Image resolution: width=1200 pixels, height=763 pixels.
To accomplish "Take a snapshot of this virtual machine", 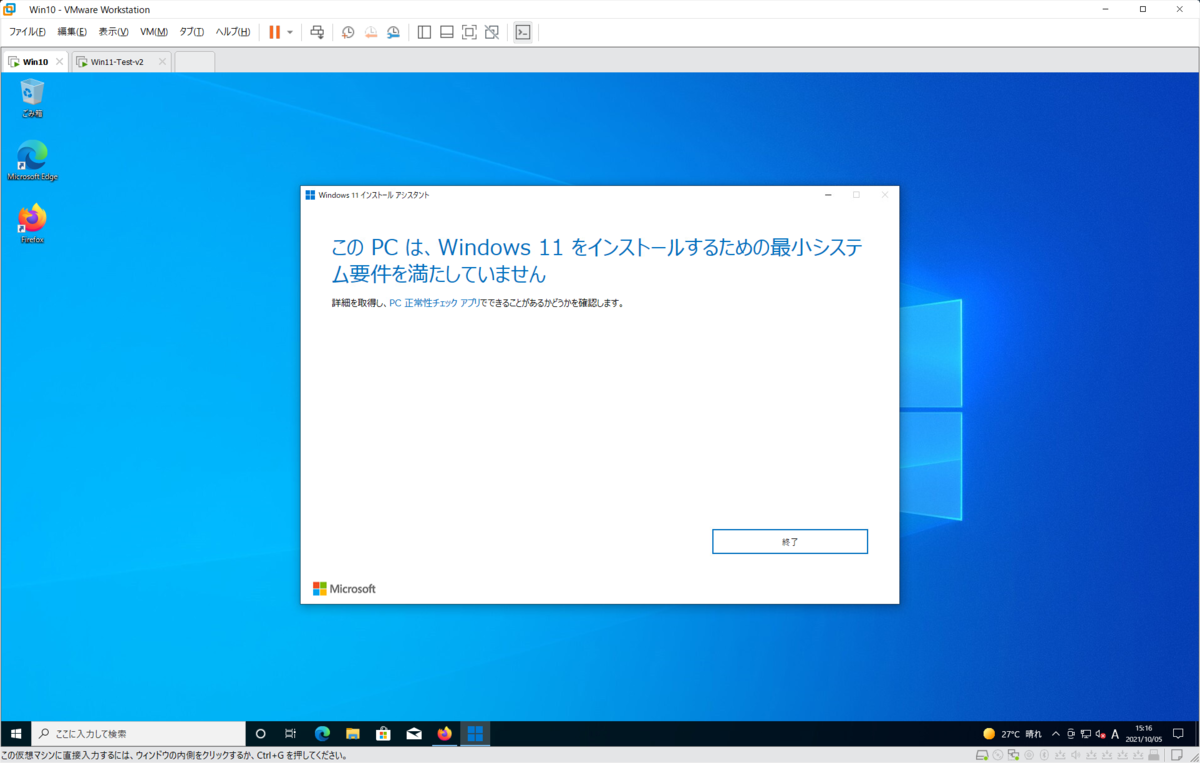I will (x=348, y=32).
